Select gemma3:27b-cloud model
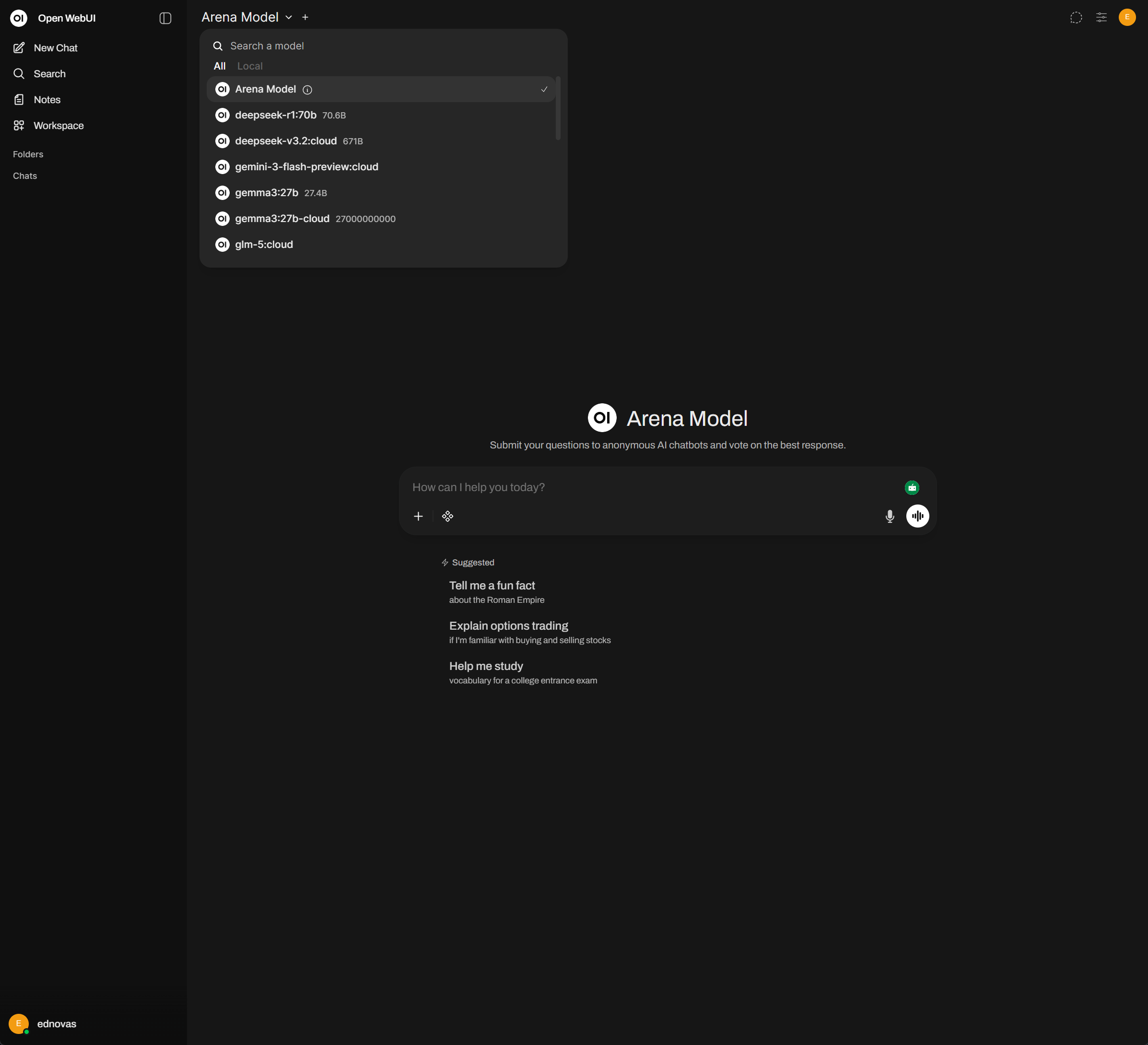This screenshot has width=1148, height=1045. 282,219
